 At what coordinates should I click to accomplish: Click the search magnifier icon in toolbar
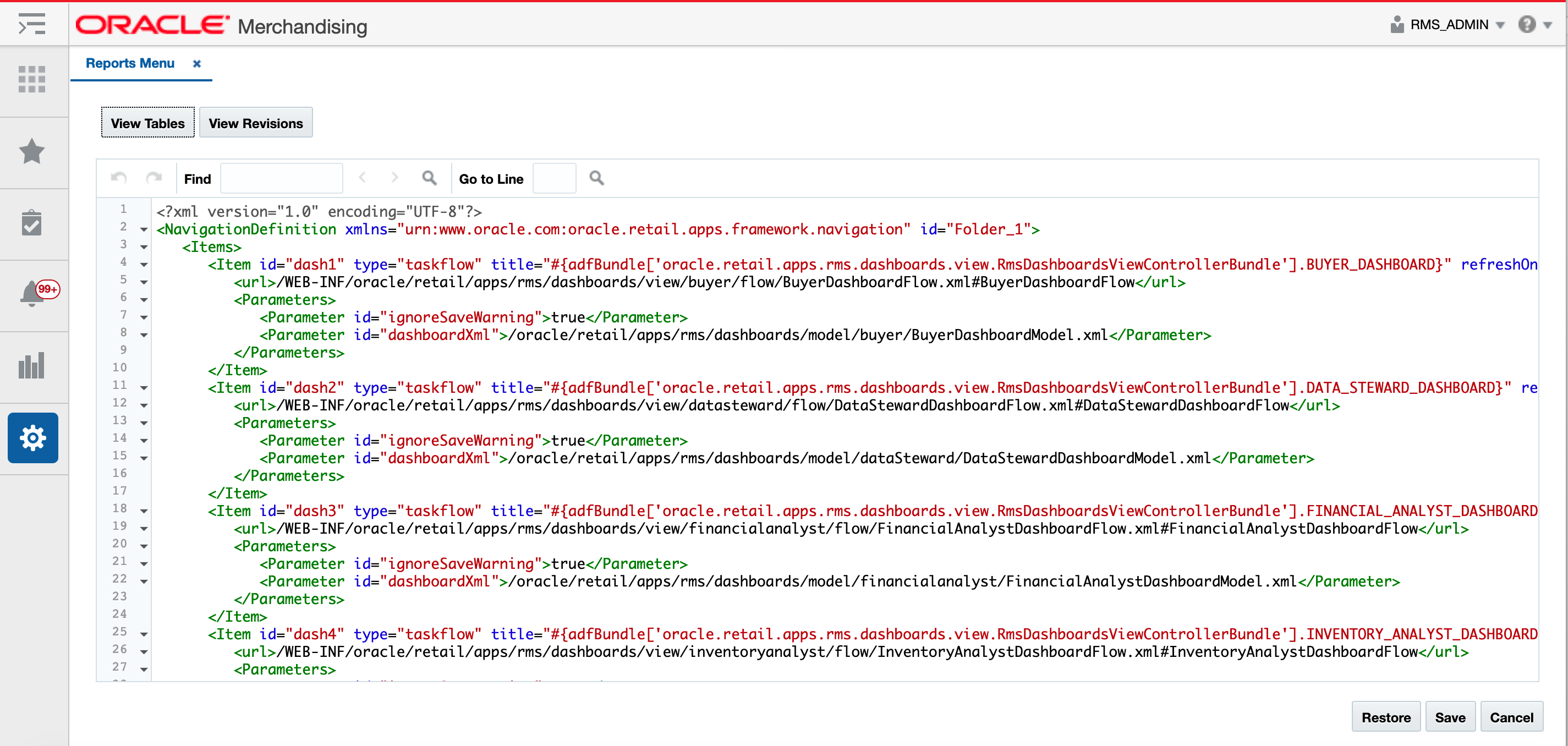tap(428, 178)
